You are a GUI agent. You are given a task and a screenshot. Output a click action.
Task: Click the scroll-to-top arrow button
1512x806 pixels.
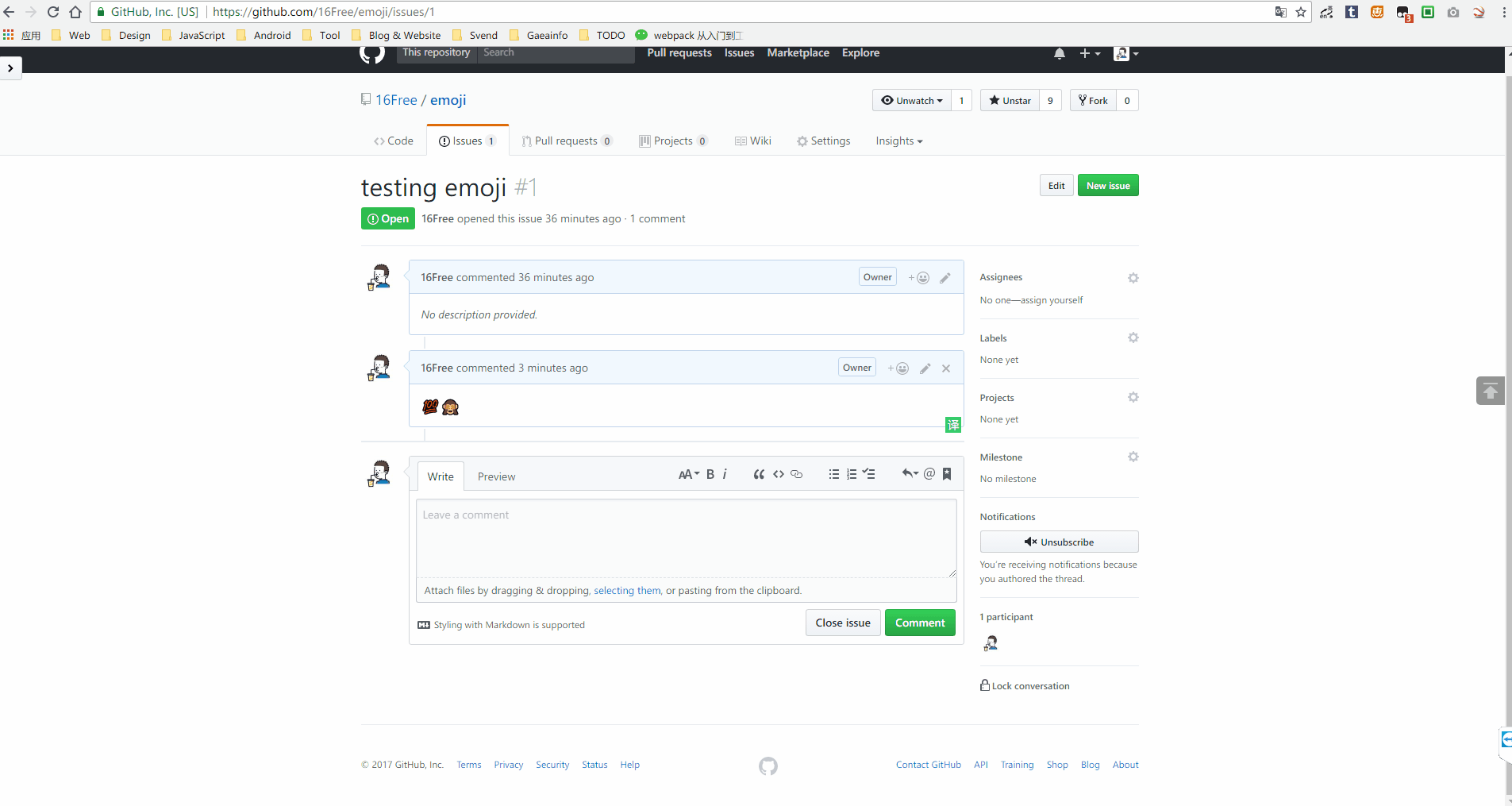(1491, 391)
